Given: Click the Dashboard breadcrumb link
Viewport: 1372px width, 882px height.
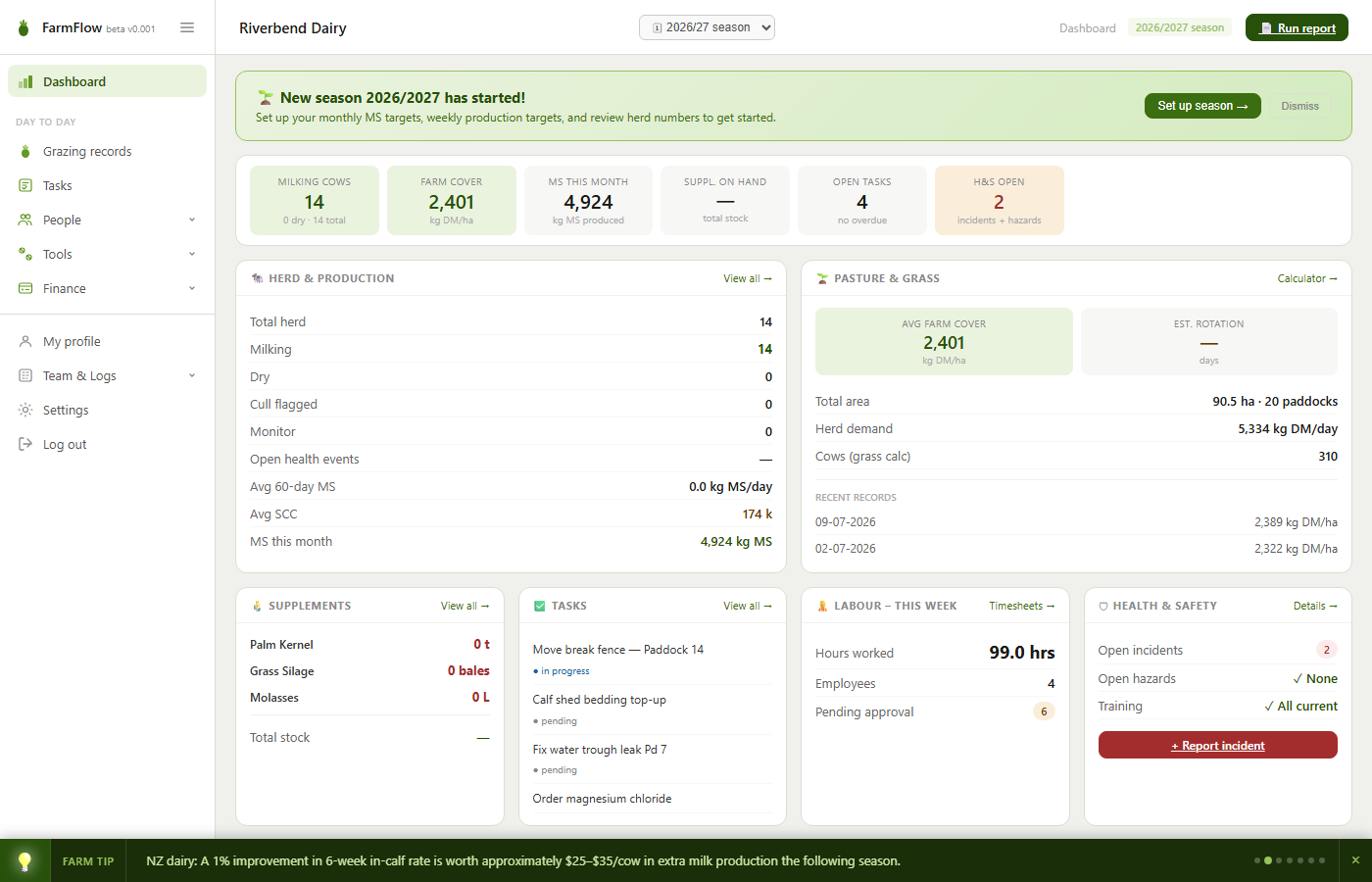Looking at the screenshot, I should pos(1087,28).
